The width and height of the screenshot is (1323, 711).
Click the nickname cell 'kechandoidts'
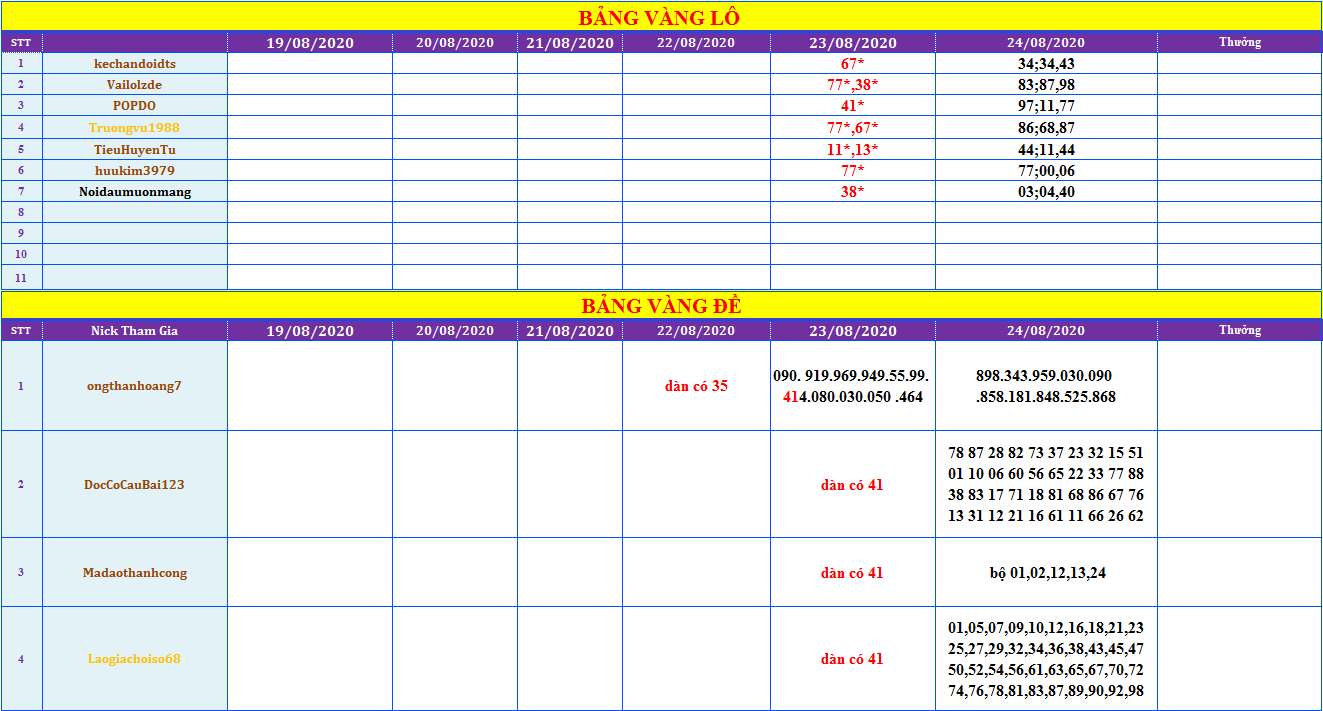135,63
